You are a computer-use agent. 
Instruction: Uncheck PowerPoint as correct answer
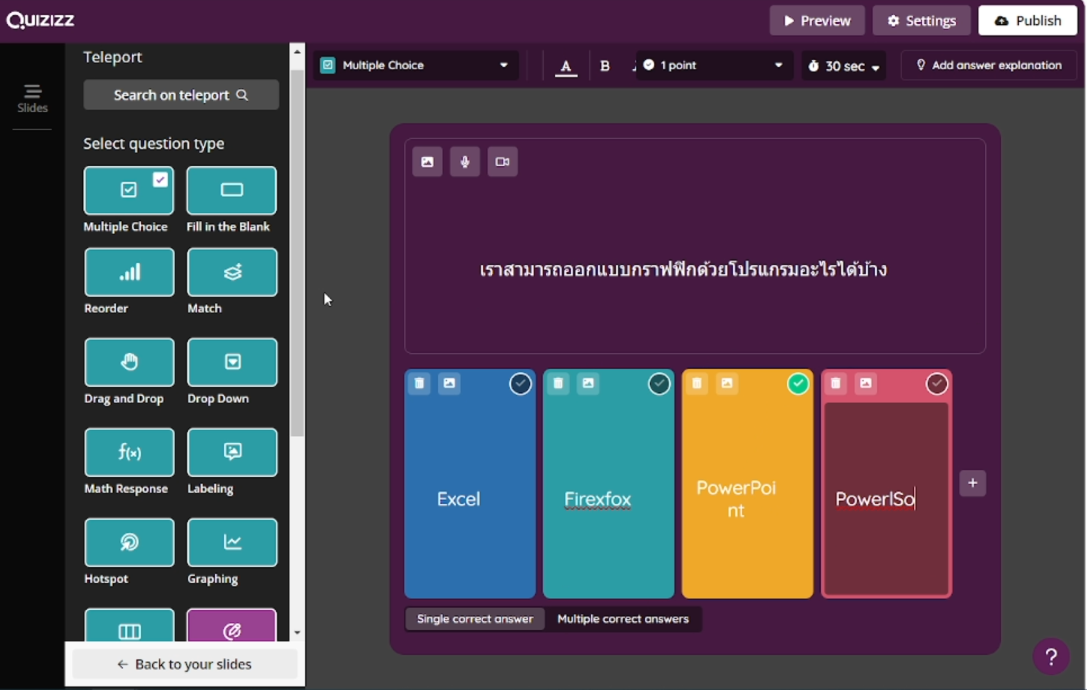pos(798,384)
